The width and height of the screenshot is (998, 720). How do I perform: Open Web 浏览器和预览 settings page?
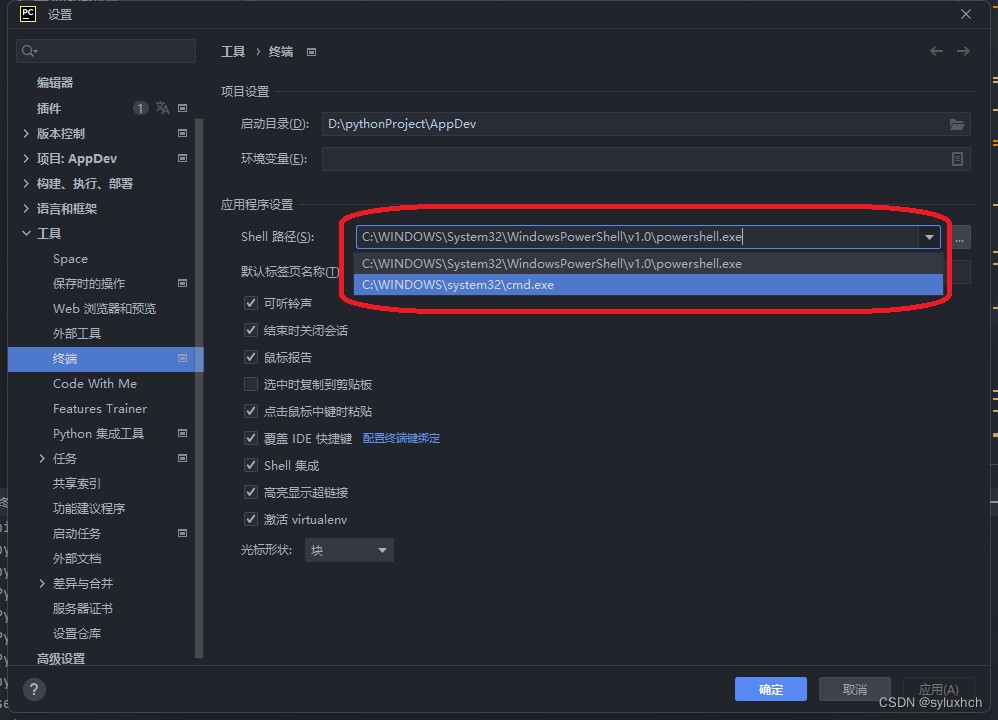tap(104, 308)
